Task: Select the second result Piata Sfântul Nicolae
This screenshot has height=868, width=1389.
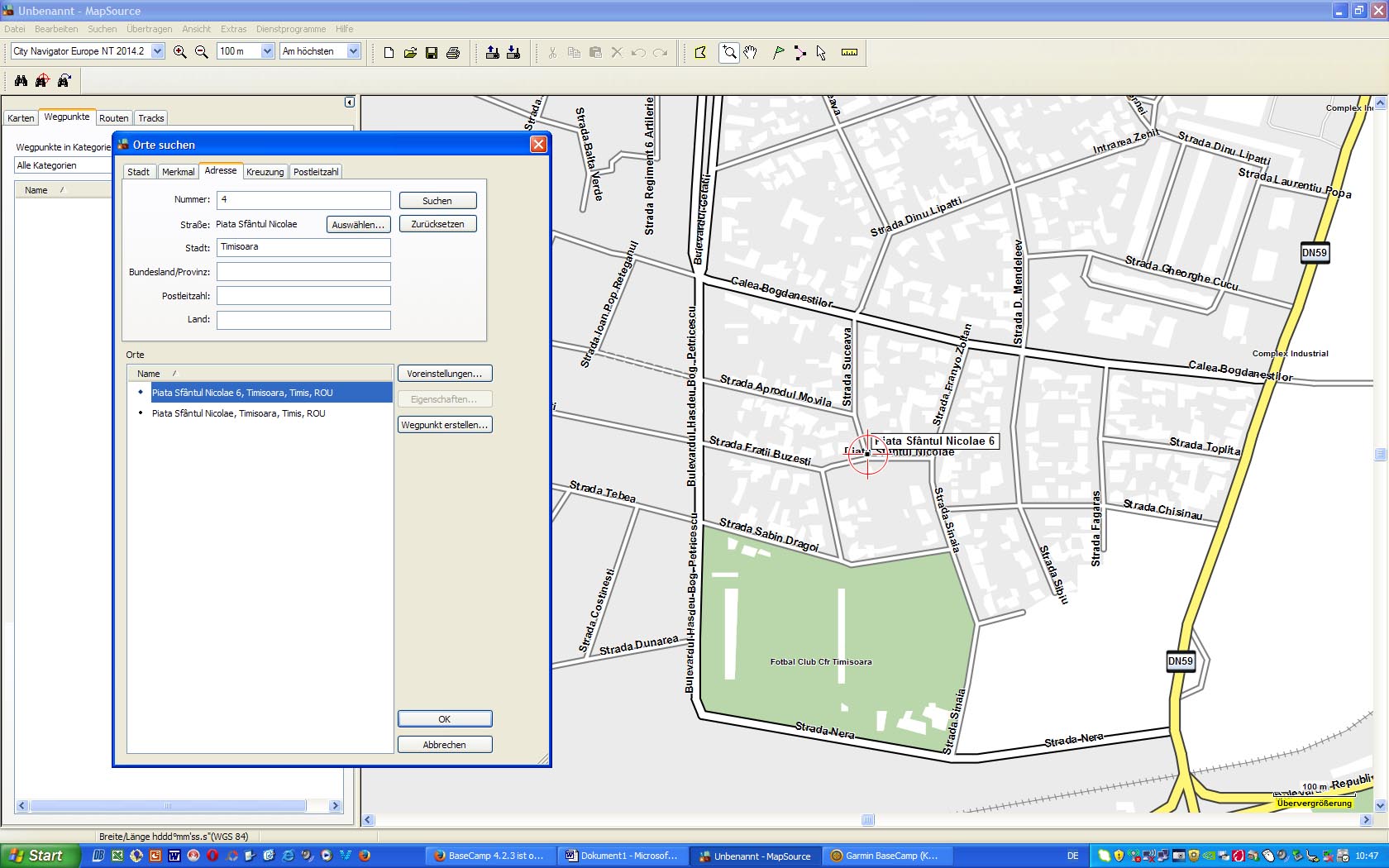Action: click(x=238, y=413)
